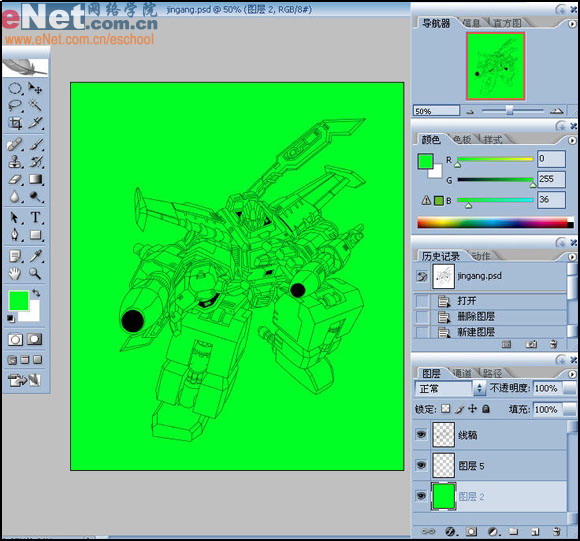This screenshot has width=580, height=541.
Task: Open the Color panel options menu
Action: click(572, 141)
